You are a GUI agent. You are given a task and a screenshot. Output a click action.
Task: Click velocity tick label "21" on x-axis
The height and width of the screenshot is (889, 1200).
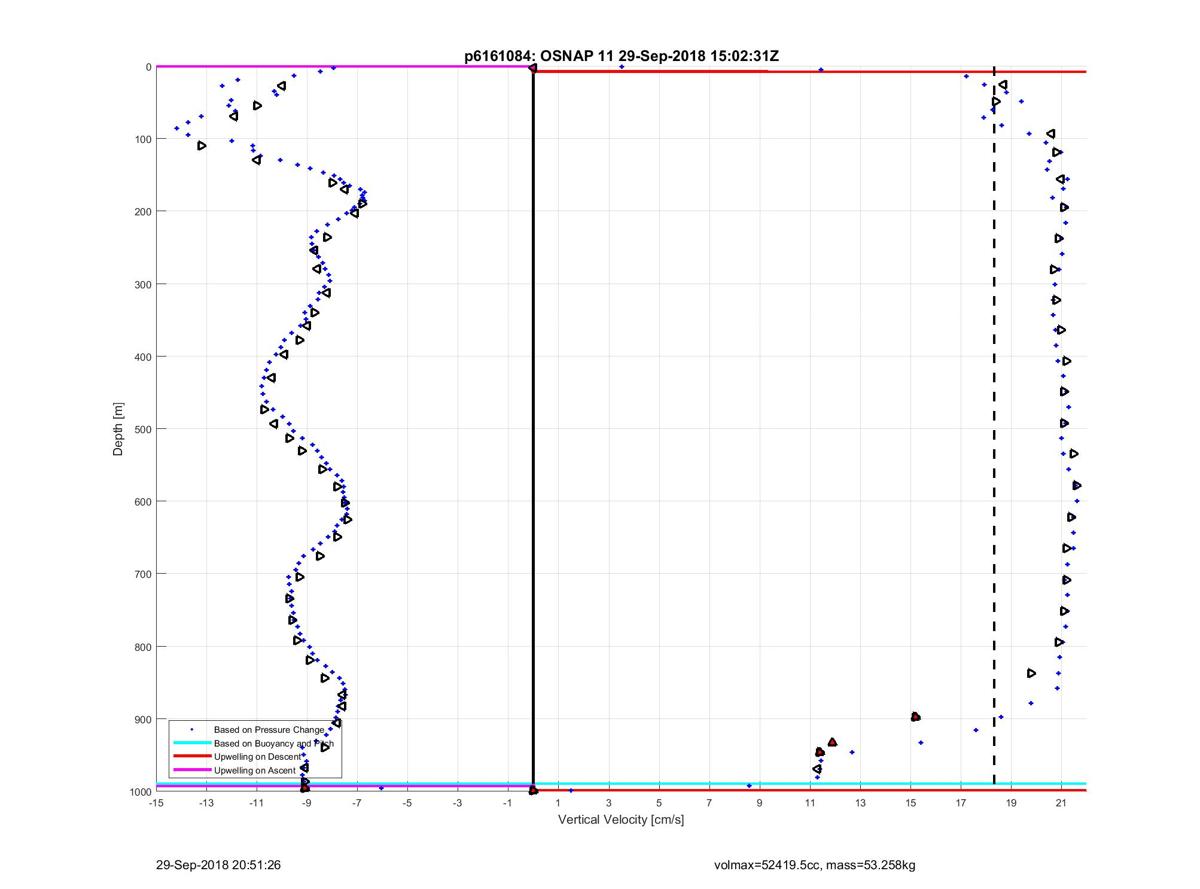pos(1061,803)
